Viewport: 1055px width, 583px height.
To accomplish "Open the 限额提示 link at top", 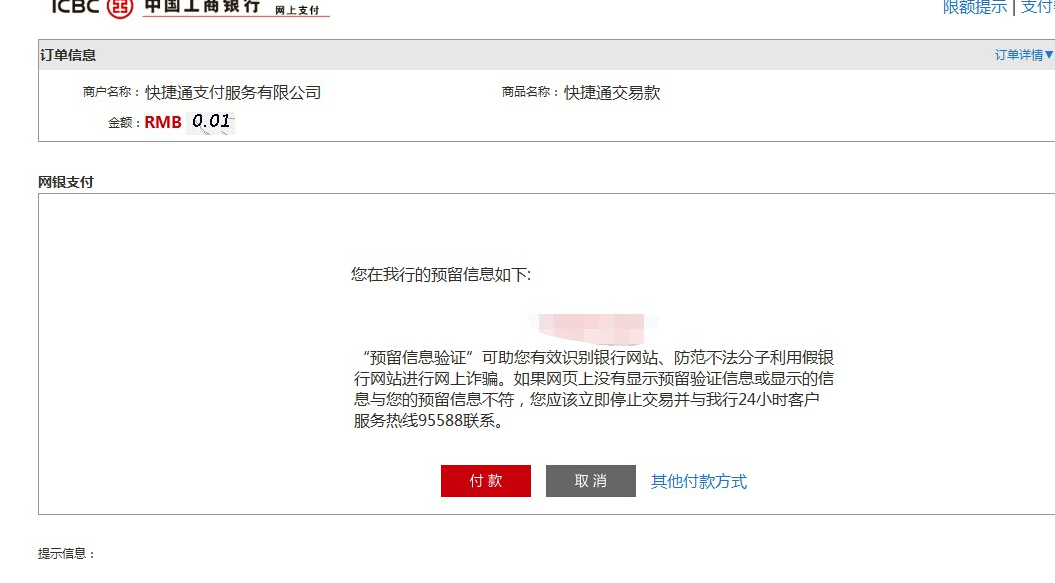I will [974, 7].
